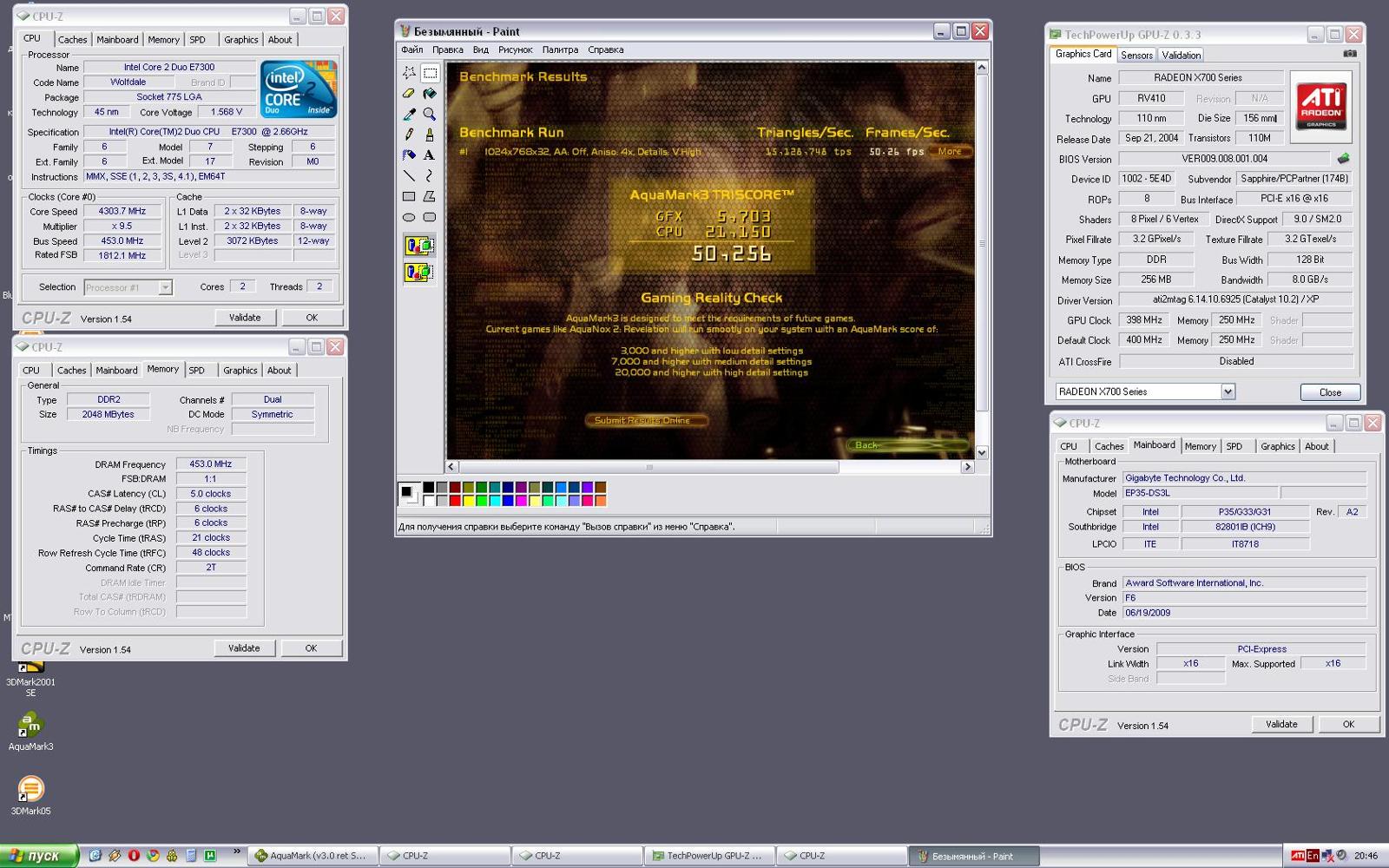Click the пуск Start button
Screen dimensions: 1389x868
point(39,856)
